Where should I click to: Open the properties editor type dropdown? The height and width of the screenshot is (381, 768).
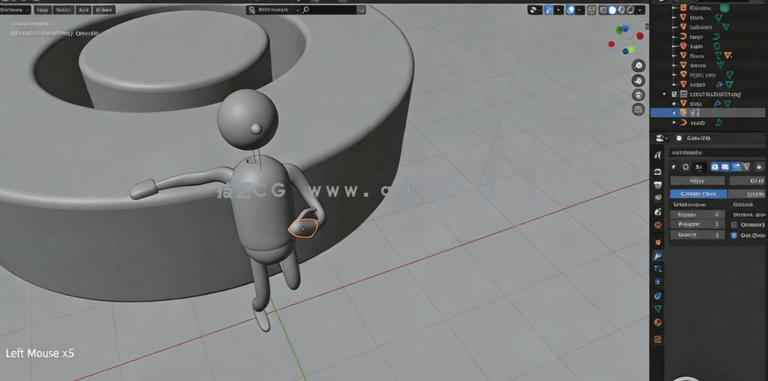(662, 138)
